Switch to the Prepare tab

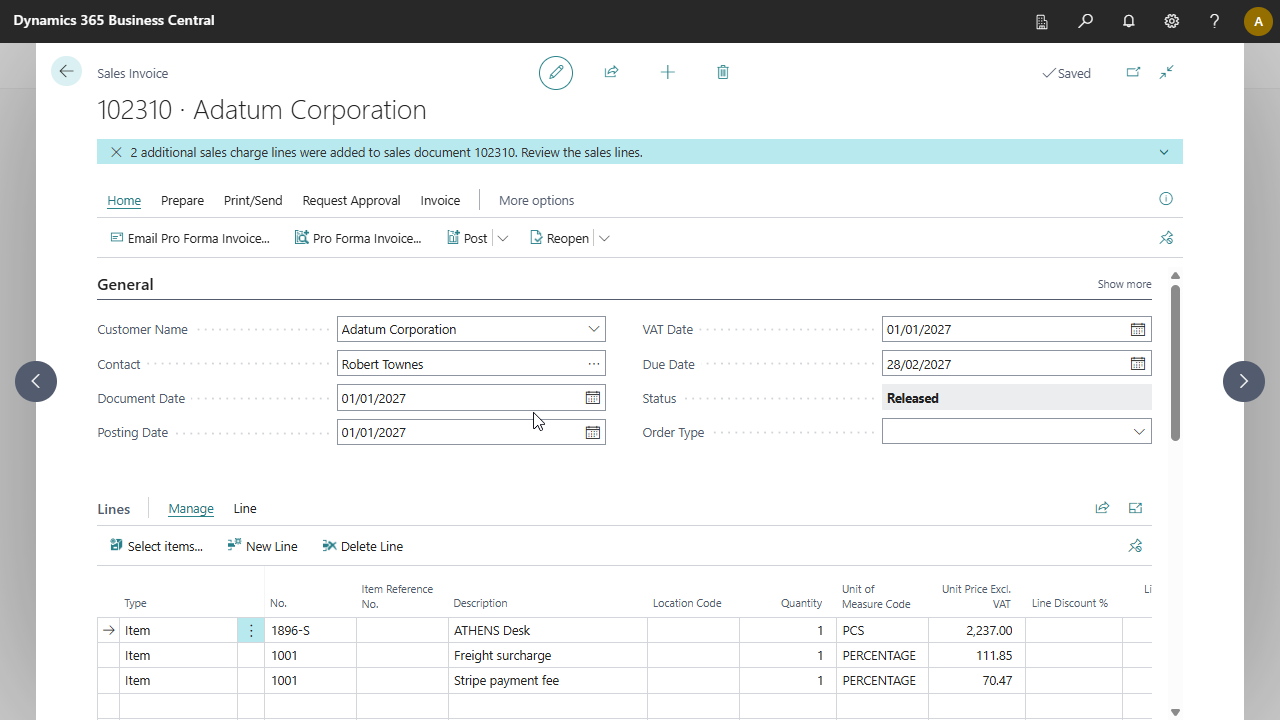pyautogui.click(x=182, y=200)
